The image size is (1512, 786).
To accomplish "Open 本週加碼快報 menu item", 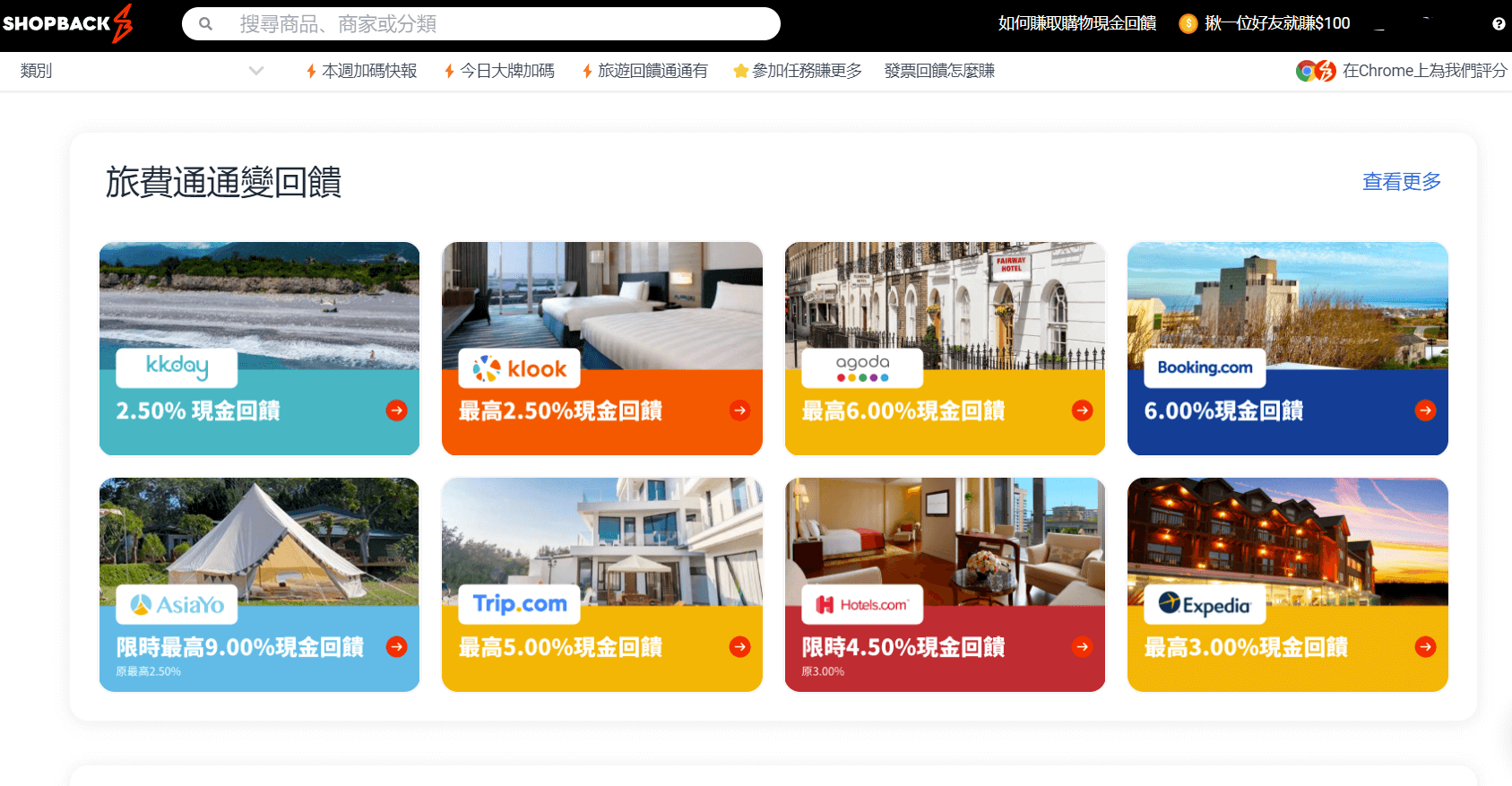I will point(369,71).
